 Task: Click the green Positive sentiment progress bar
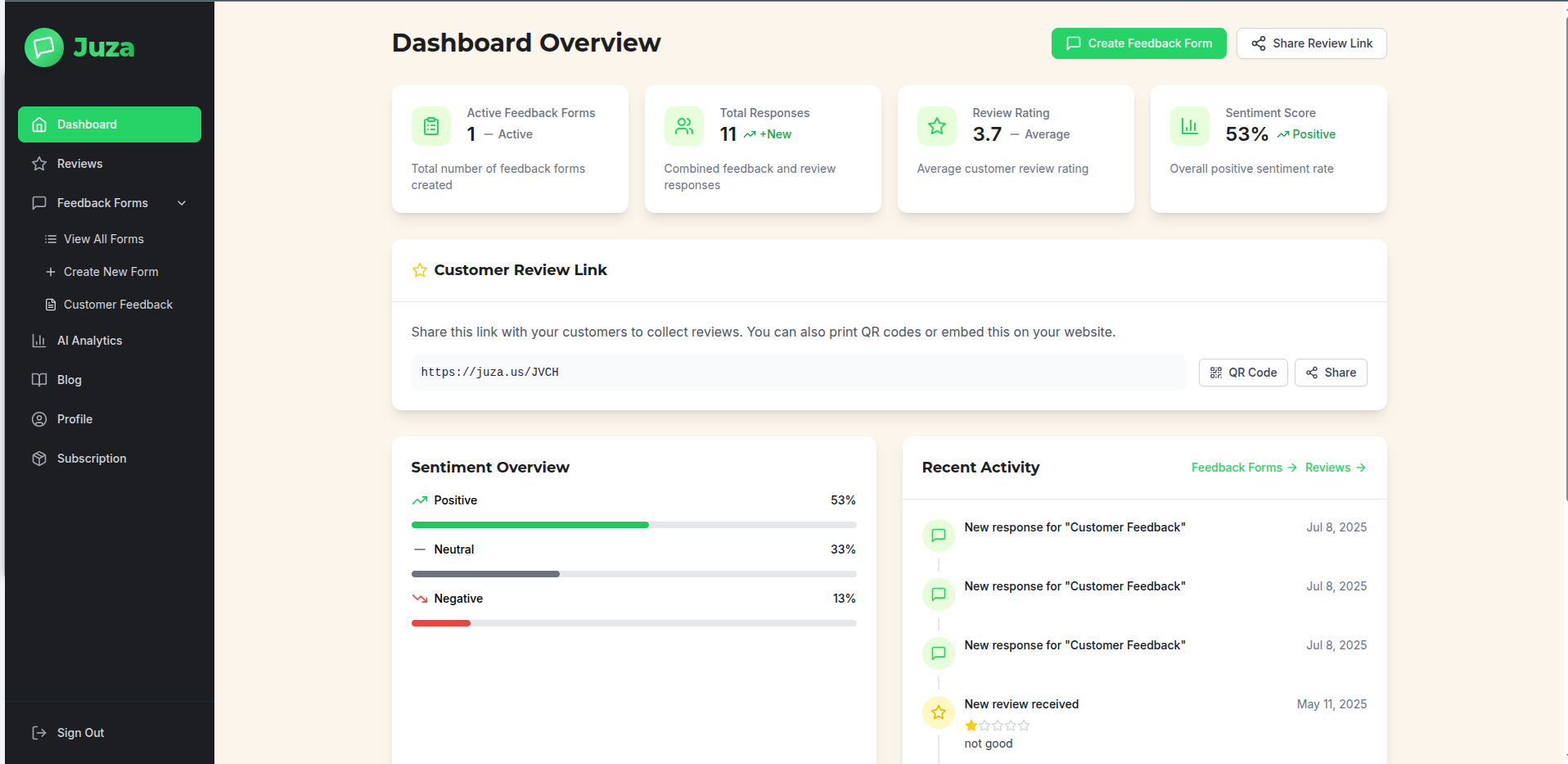click(x=530, y=525)
